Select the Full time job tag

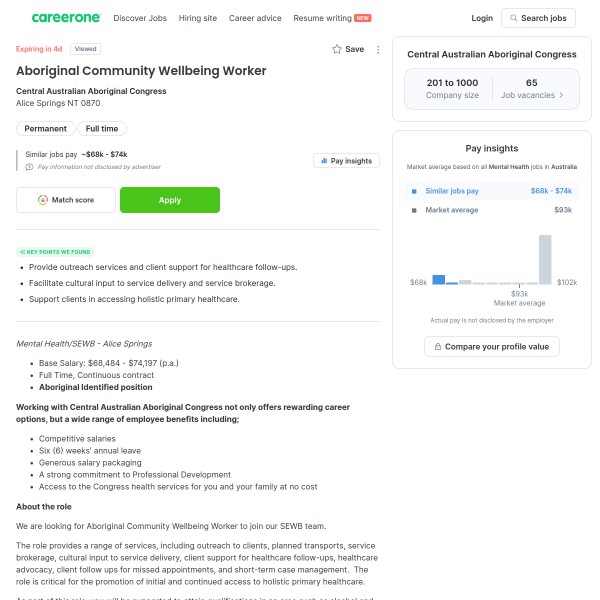[x=102, y=129]
